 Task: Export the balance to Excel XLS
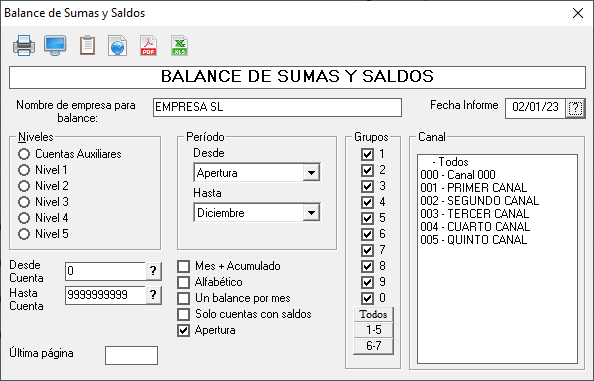pyautogui.click(x=180, y=45)
